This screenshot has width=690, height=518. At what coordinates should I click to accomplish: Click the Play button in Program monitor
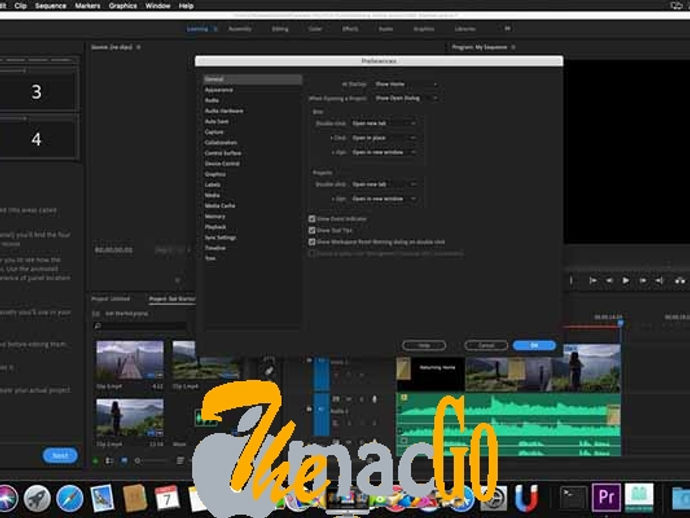point(625,280)
